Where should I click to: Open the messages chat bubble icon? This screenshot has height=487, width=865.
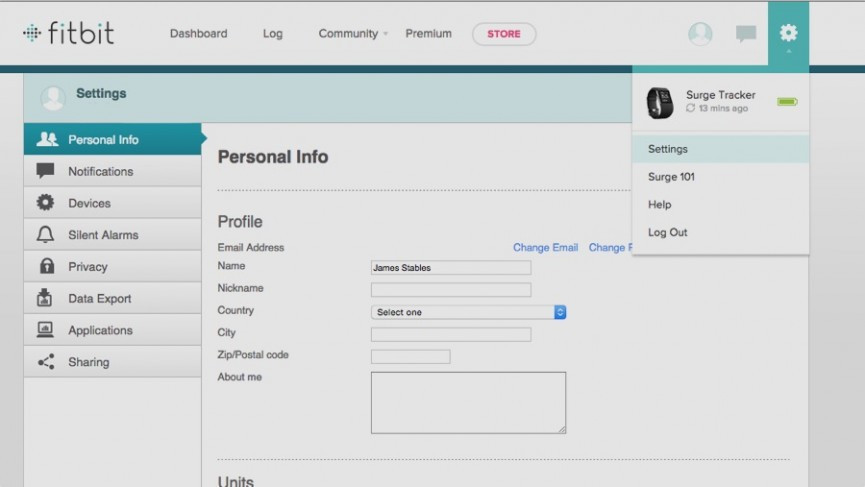point(746,34)
